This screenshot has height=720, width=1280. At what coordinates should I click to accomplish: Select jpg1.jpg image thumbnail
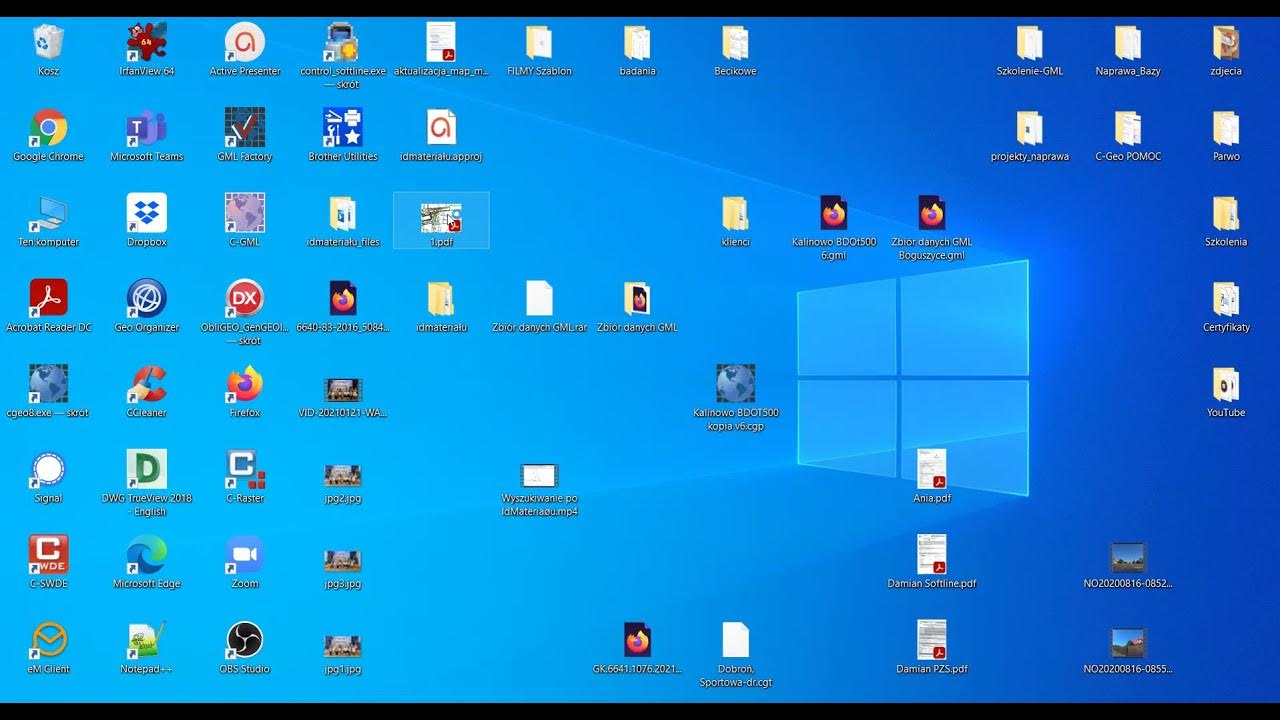(x=343, y=646)
